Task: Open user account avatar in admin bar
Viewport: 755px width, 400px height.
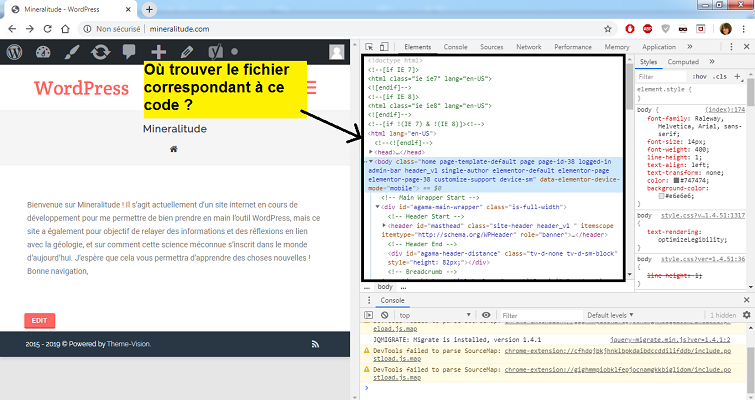Action: point(337,52)
